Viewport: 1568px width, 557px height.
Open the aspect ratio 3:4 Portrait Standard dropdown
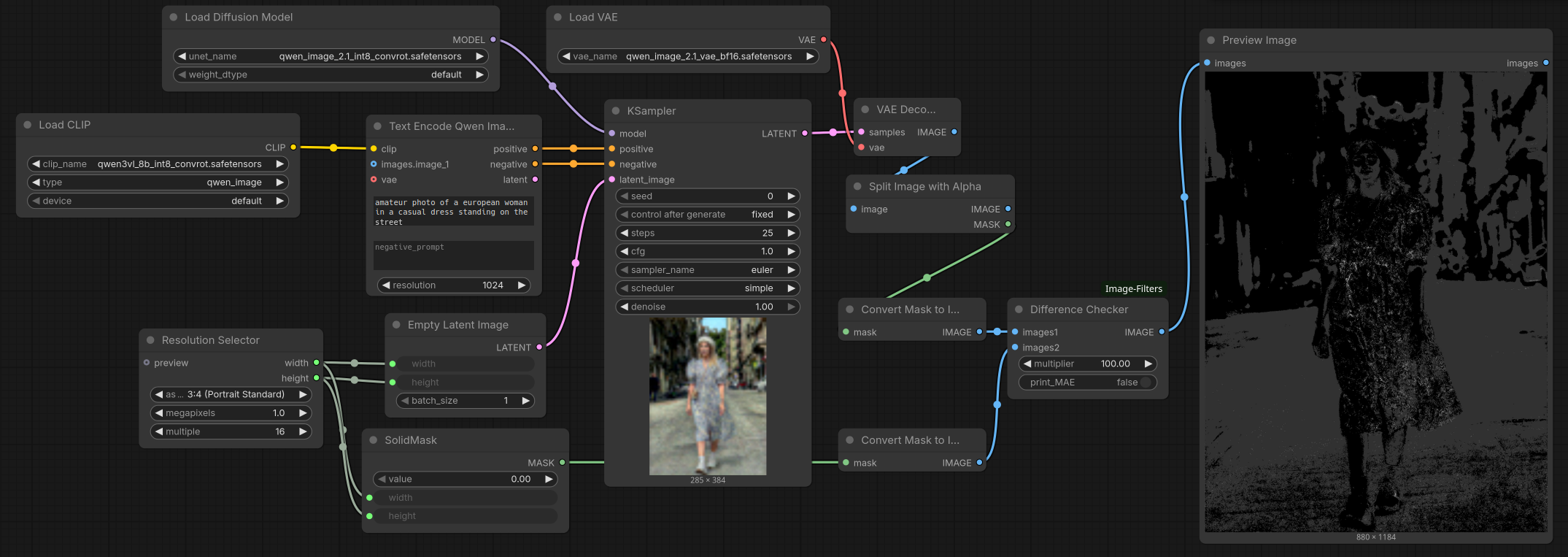tap(231, 394)
